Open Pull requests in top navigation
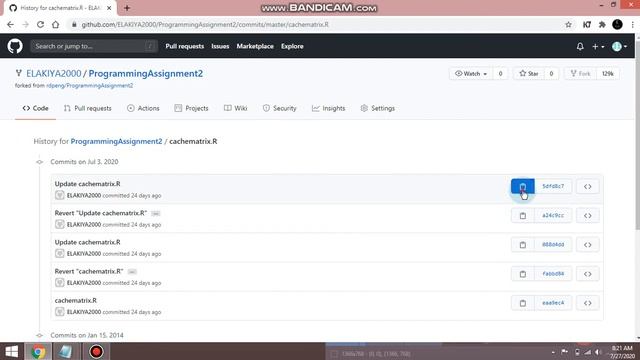640x360 pixels. pyautogui.click(x=184, y=47)
